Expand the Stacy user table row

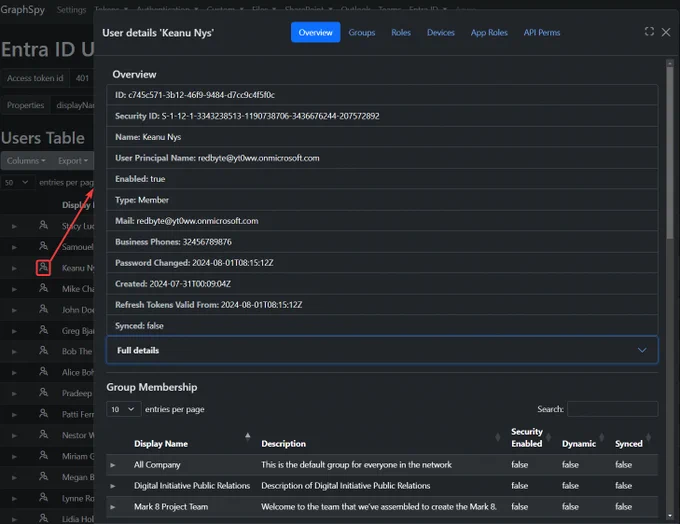click(14, 226)
